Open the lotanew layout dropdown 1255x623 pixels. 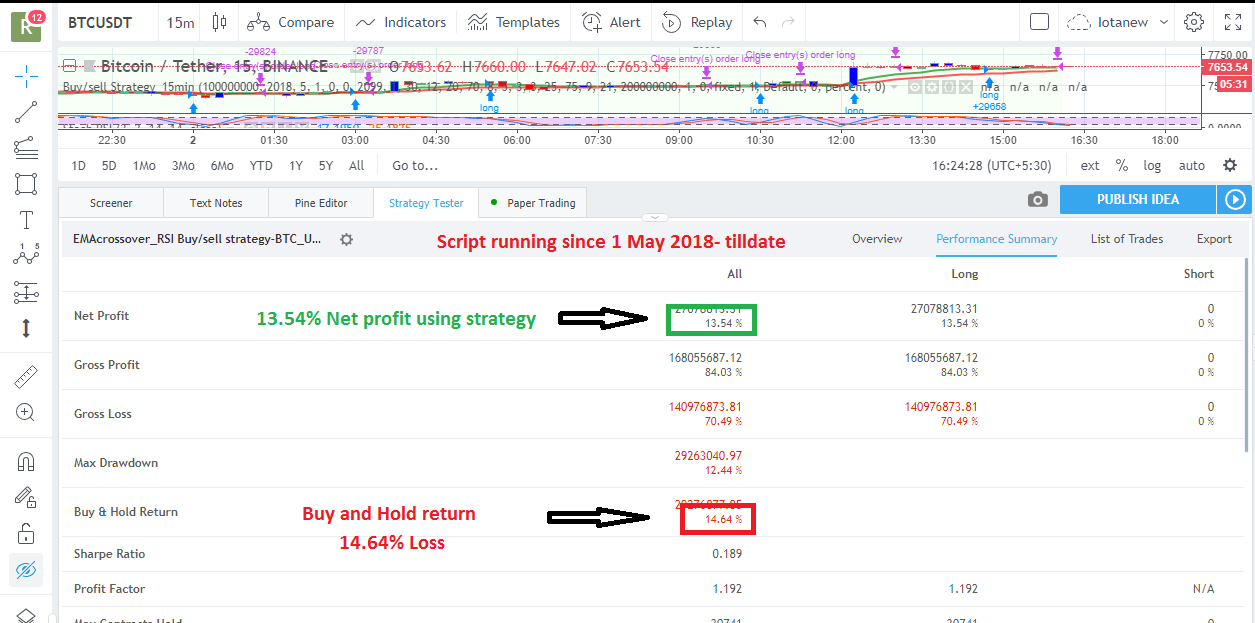click(x=1118, y=22)
